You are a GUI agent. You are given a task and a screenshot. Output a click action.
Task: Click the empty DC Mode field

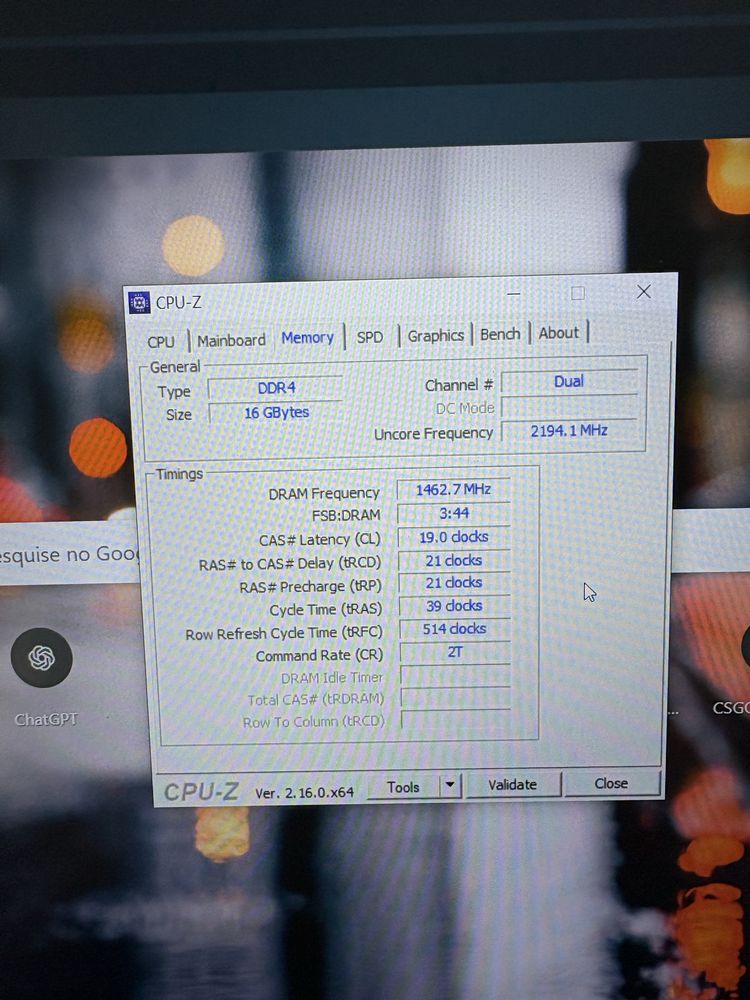click(x=569, y=406)
